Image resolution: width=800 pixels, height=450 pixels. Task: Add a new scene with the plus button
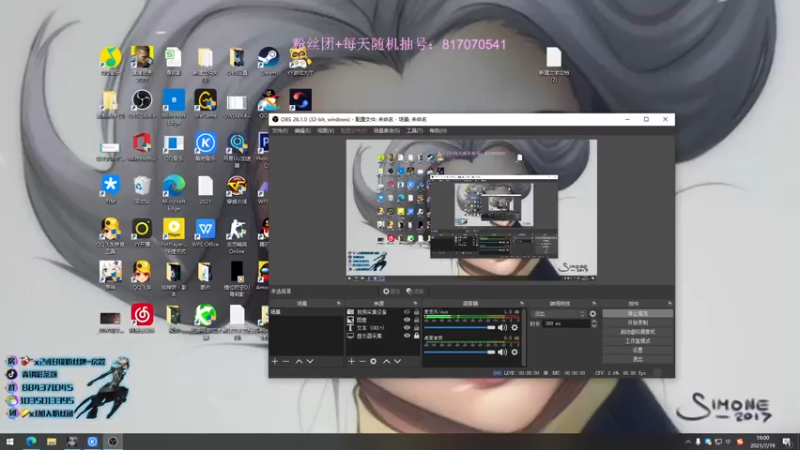[275, 361]
